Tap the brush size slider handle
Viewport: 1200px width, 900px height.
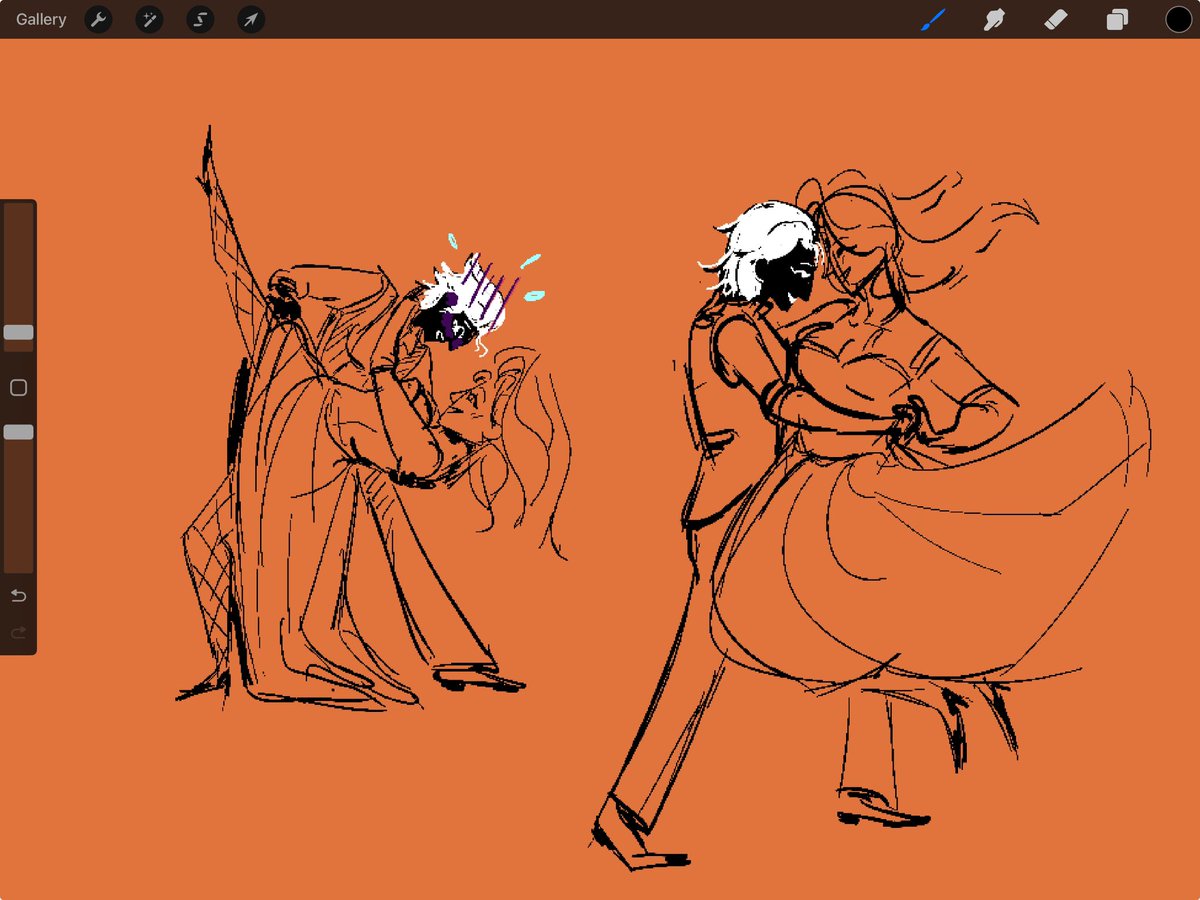tap(18, 332)
